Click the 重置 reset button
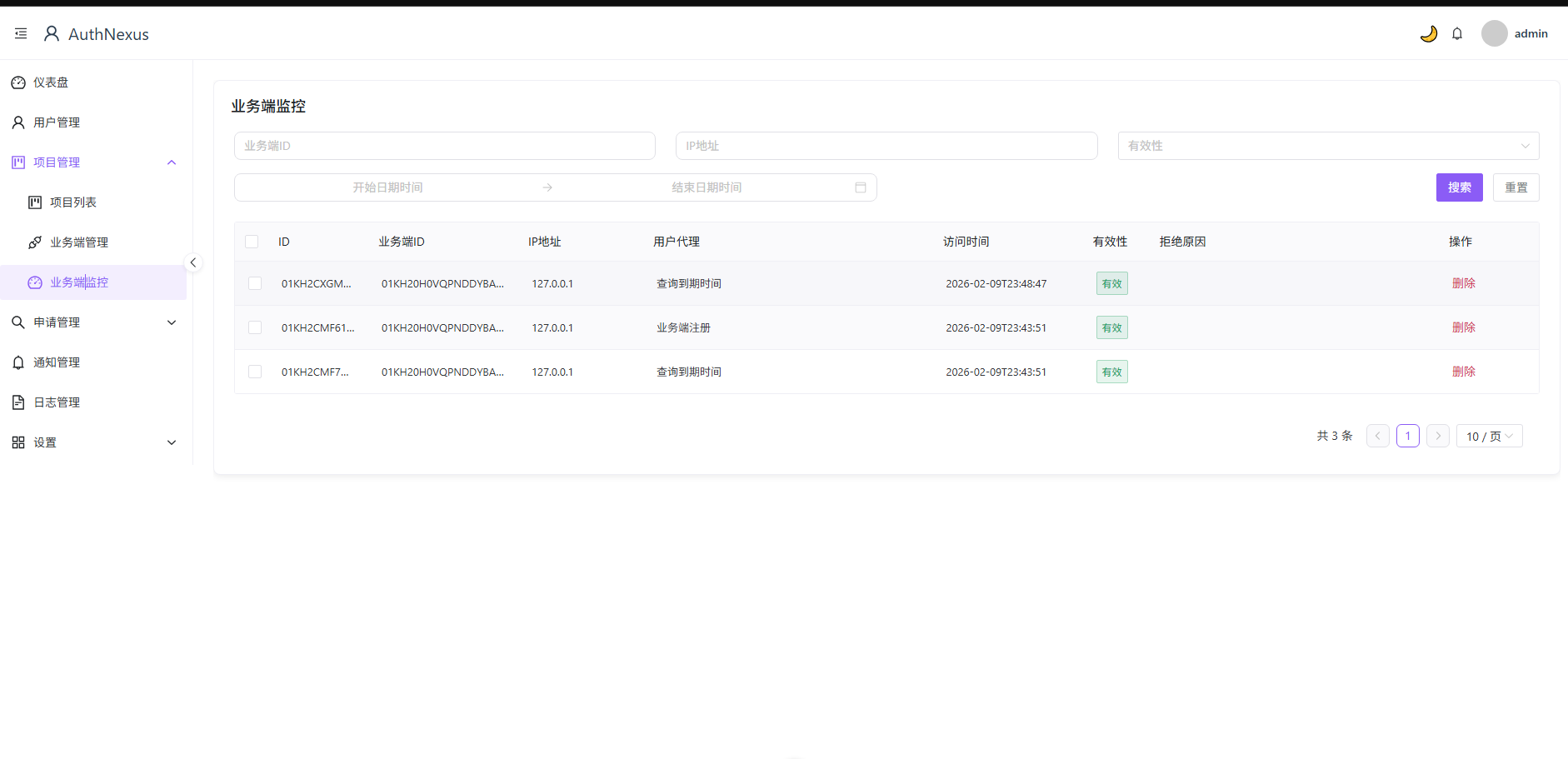 coord(1516,187)
